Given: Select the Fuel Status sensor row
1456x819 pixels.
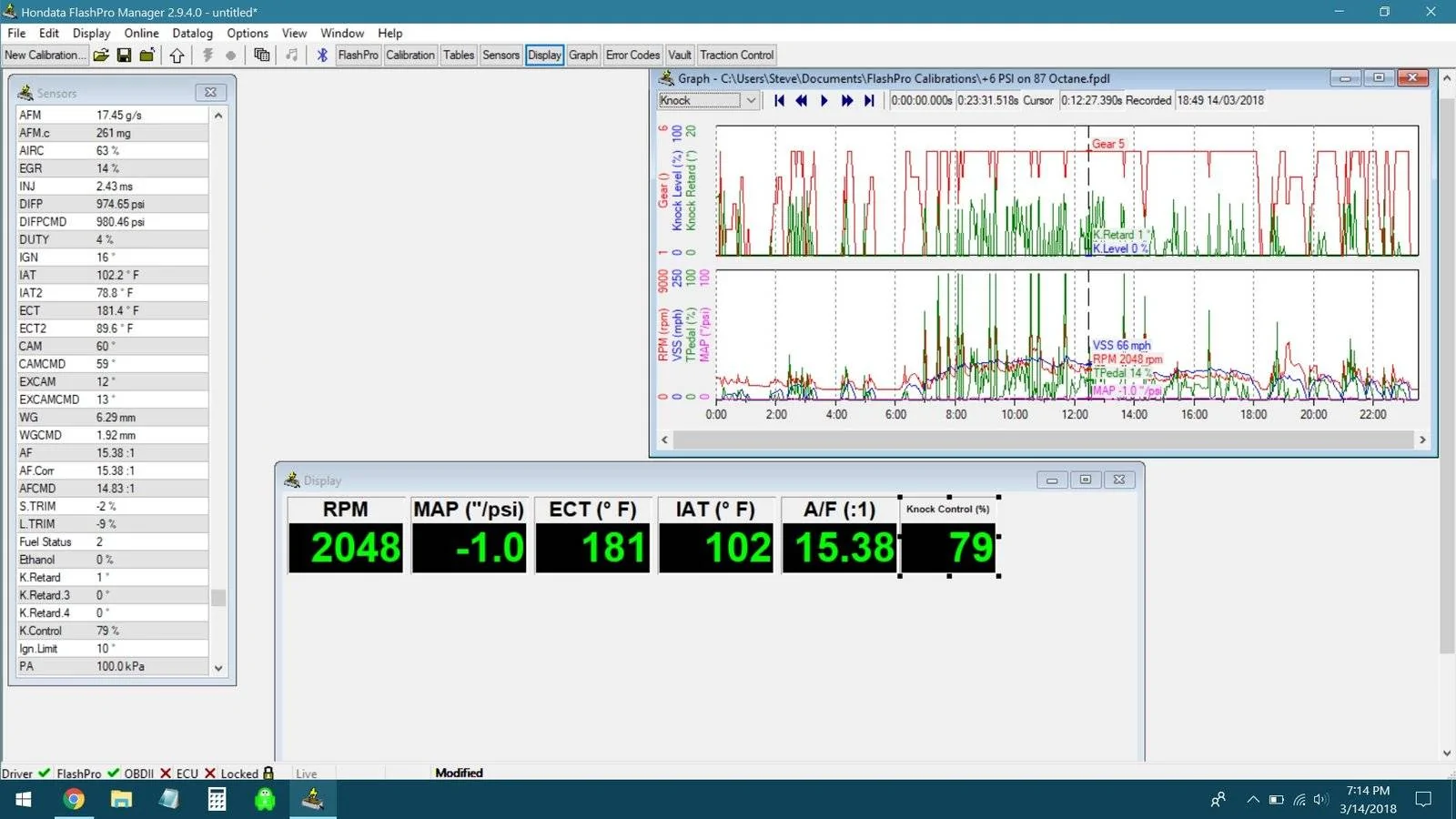Looking at the screenshot, I should tap(113, 542).
